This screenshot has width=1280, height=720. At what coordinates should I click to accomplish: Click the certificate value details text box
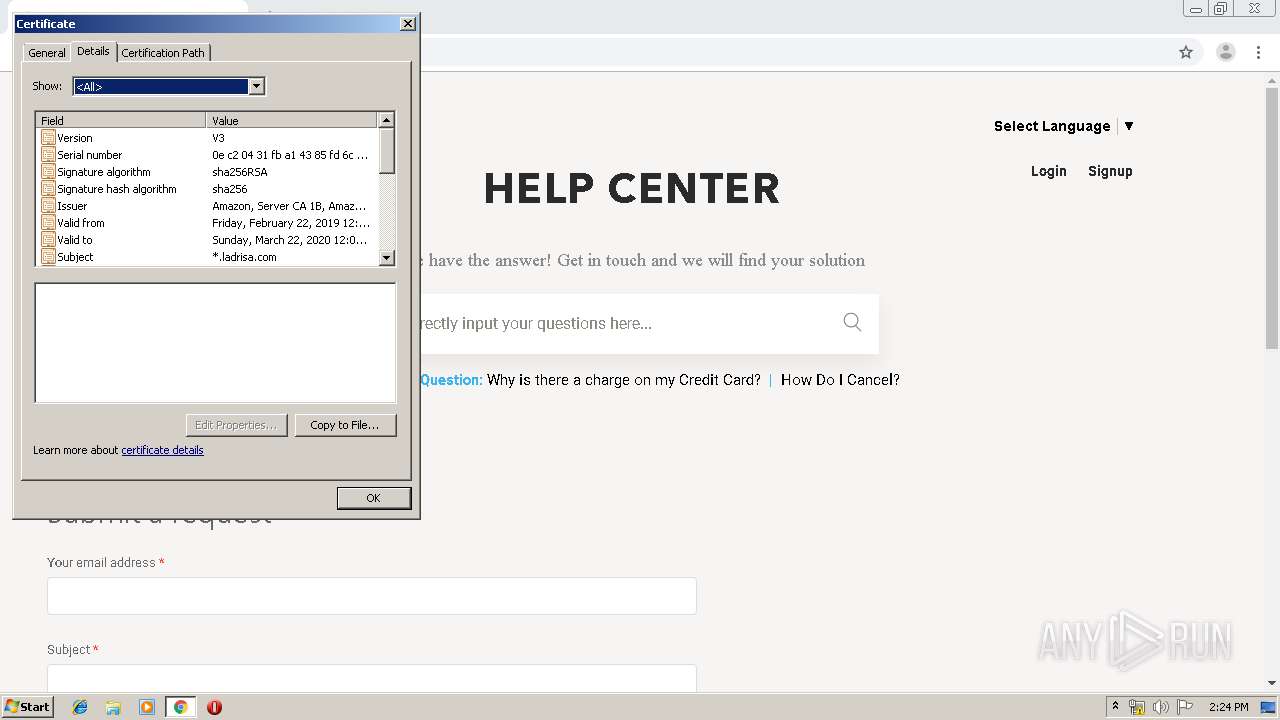[x=215, y=343]
